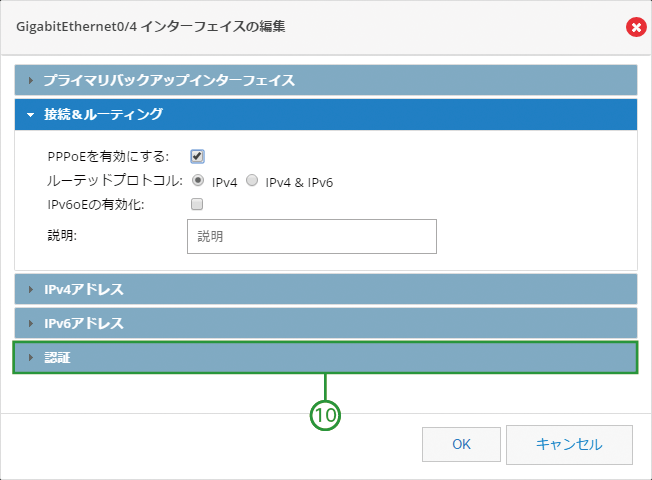Image resolution: width=652 pixels, height=480 pixels.
Task: Click the dialog title GigabitEthernet0/4 インターフェイスの編集
Action: coord(151,27)
